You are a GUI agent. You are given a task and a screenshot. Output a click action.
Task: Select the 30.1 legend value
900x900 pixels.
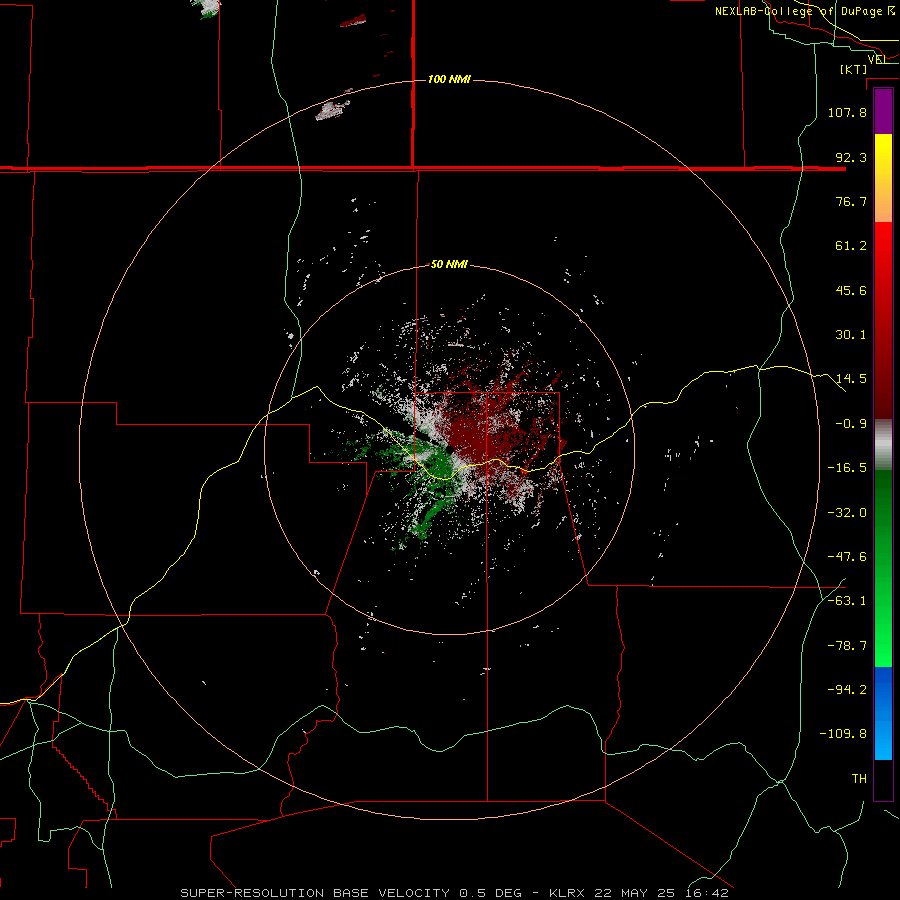tap(851, 335)
